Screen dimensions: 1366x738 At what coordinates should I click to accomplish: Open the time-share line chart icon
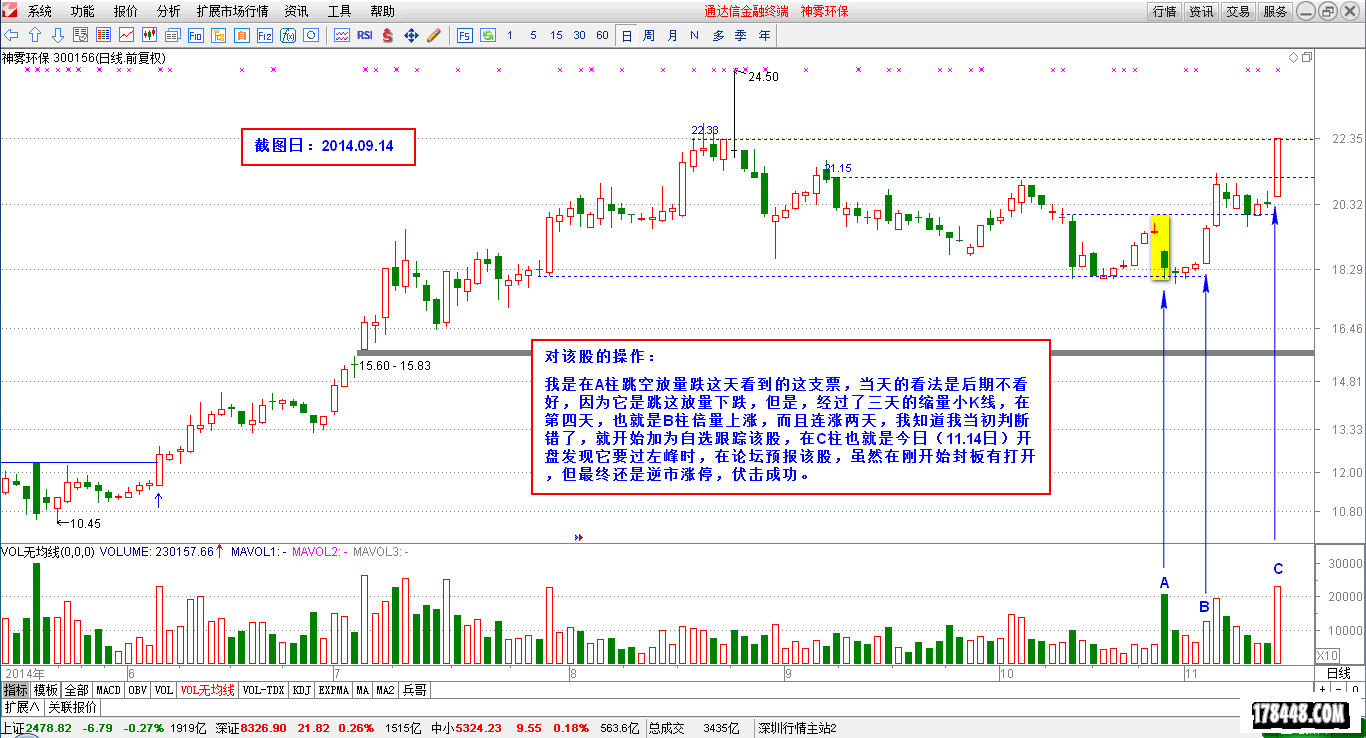[x=126, y=35]
